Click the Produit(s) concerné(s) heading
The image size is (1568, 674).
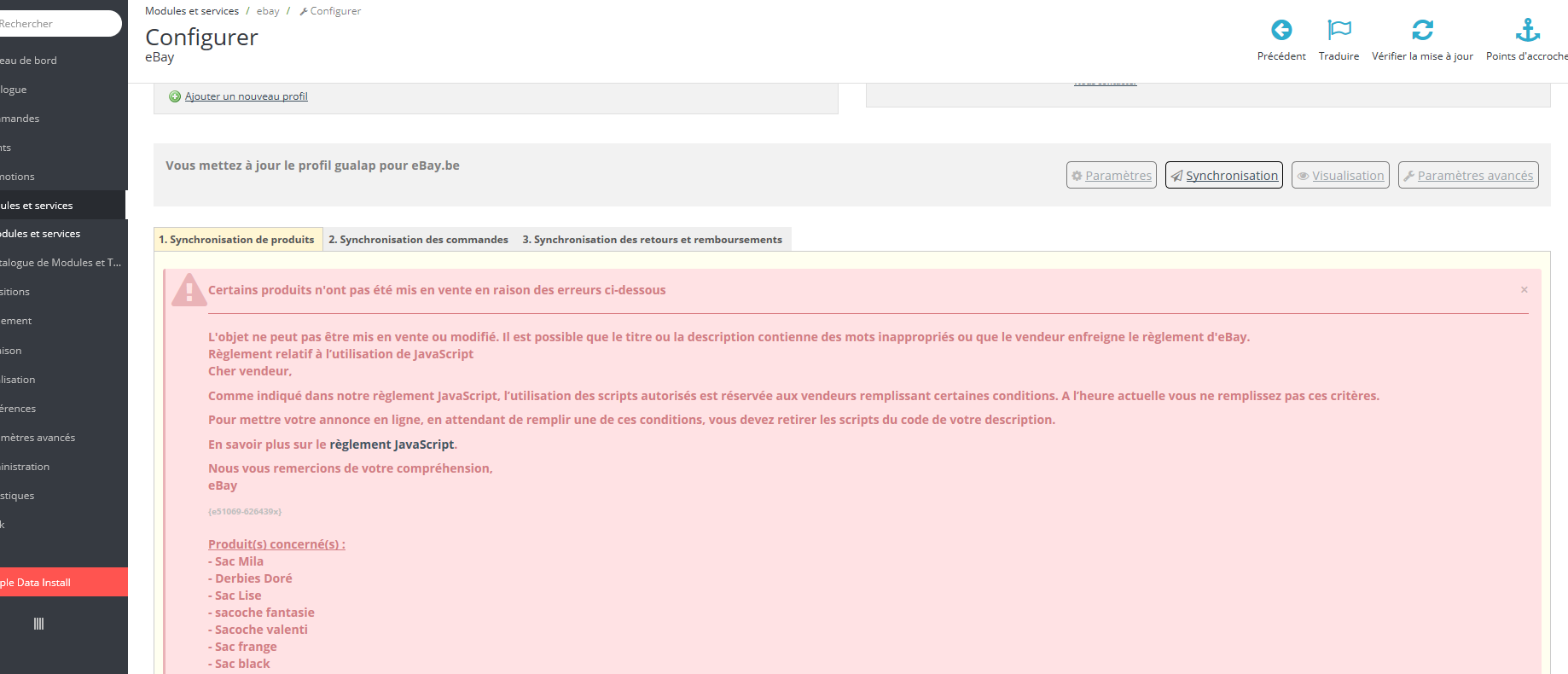[276, 544]
